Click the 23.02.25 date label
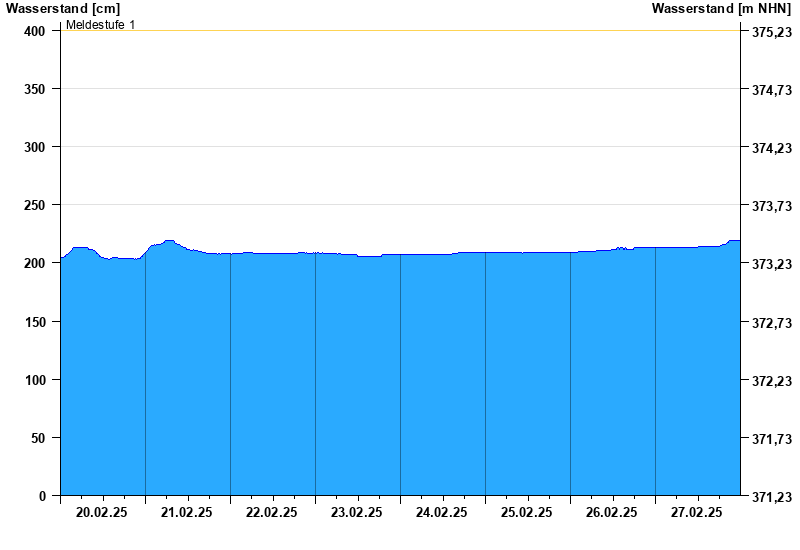 click(357, 512)
